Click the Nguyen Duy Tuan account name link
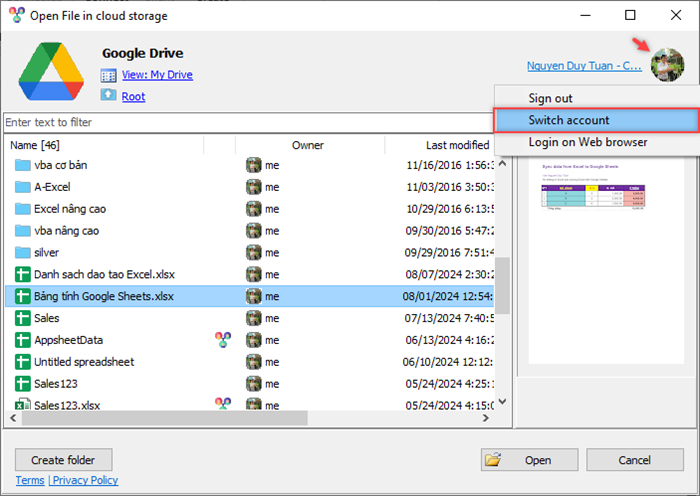 tap(584, 66)
